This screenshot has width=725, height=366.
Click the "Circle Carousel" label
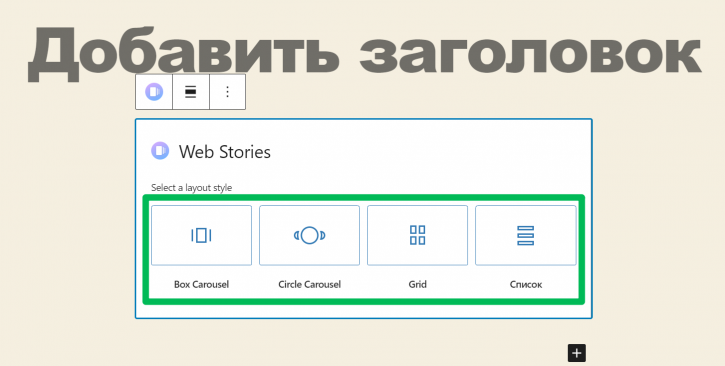click(x=309, y=284)
